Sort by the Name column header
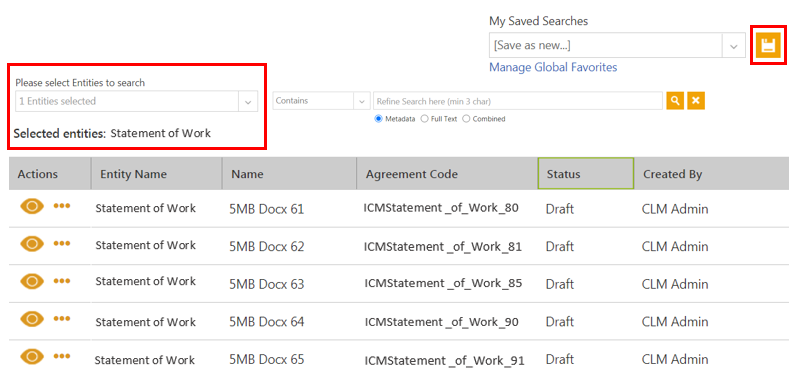The image size is (791, 377). click(x=289, y=174)
